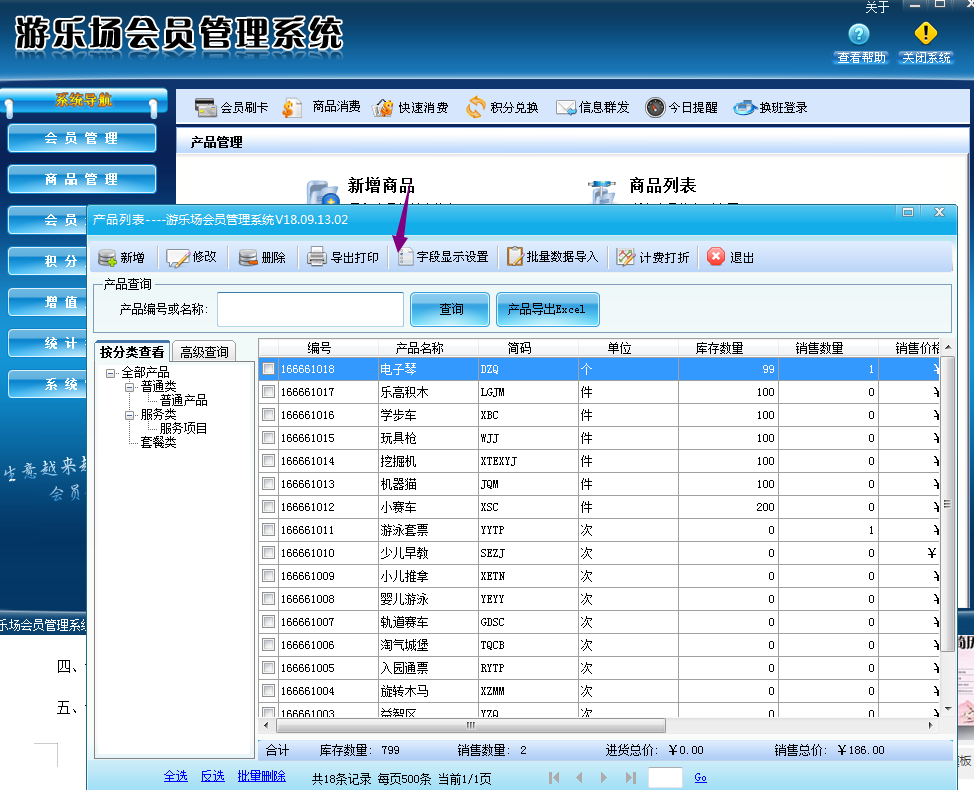This screenshot has height=790, width=974.
Task: Switch to the 高级查询 tab
Action: point(203,352)
